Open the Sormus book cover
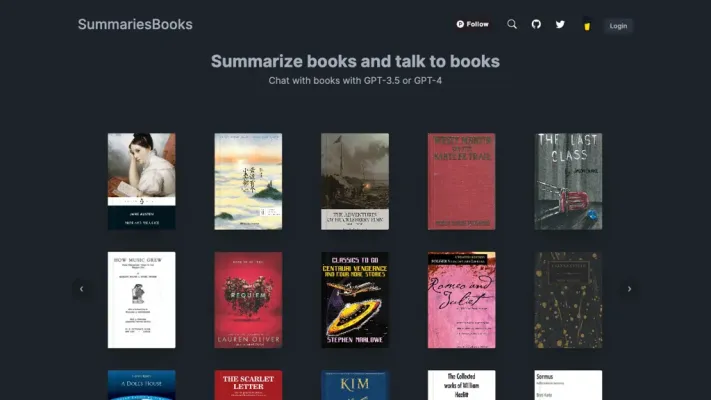 (x=568, y=385)
